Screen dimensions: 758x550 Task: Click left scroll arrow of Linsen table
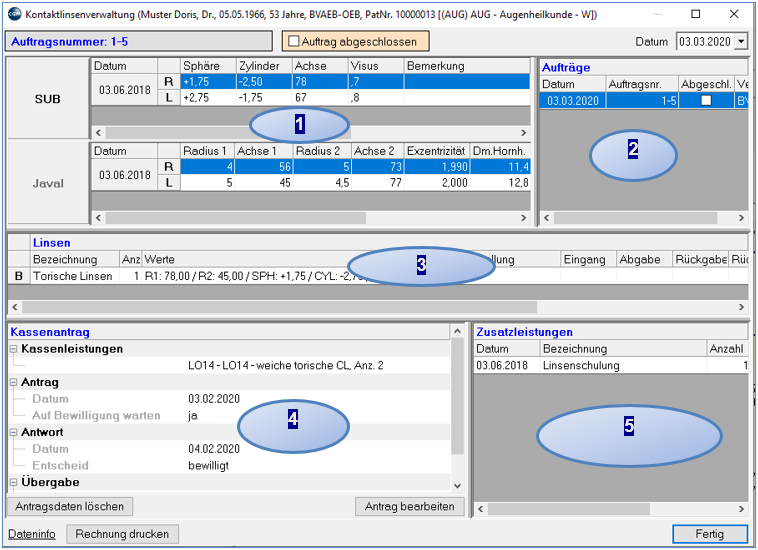tap(15, 307)
